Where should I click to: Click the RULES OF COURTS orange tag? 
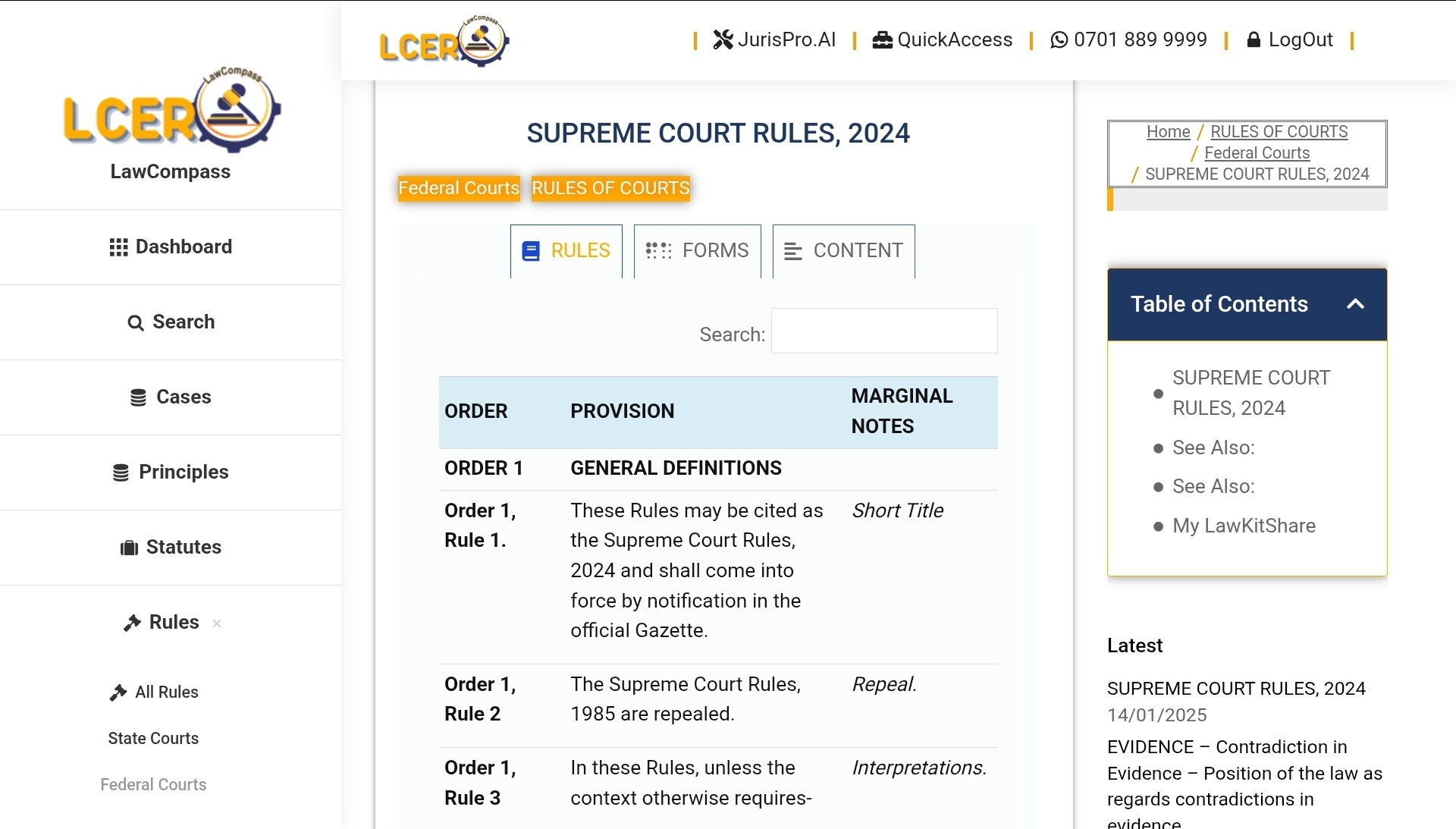click(x=610, y=188)
